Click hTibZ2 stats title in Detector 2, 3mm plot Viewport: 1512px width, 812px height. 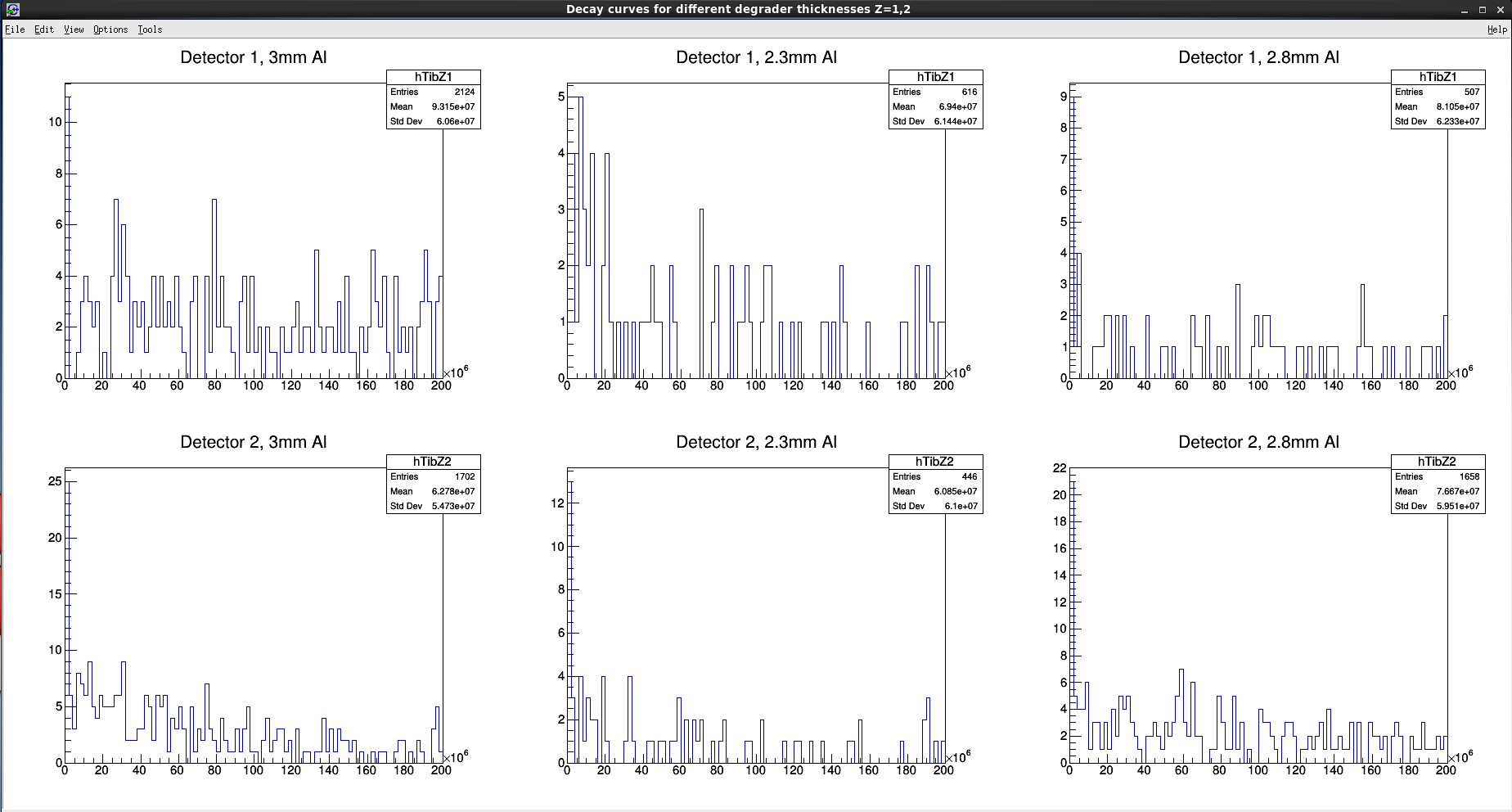pos(432,462)
